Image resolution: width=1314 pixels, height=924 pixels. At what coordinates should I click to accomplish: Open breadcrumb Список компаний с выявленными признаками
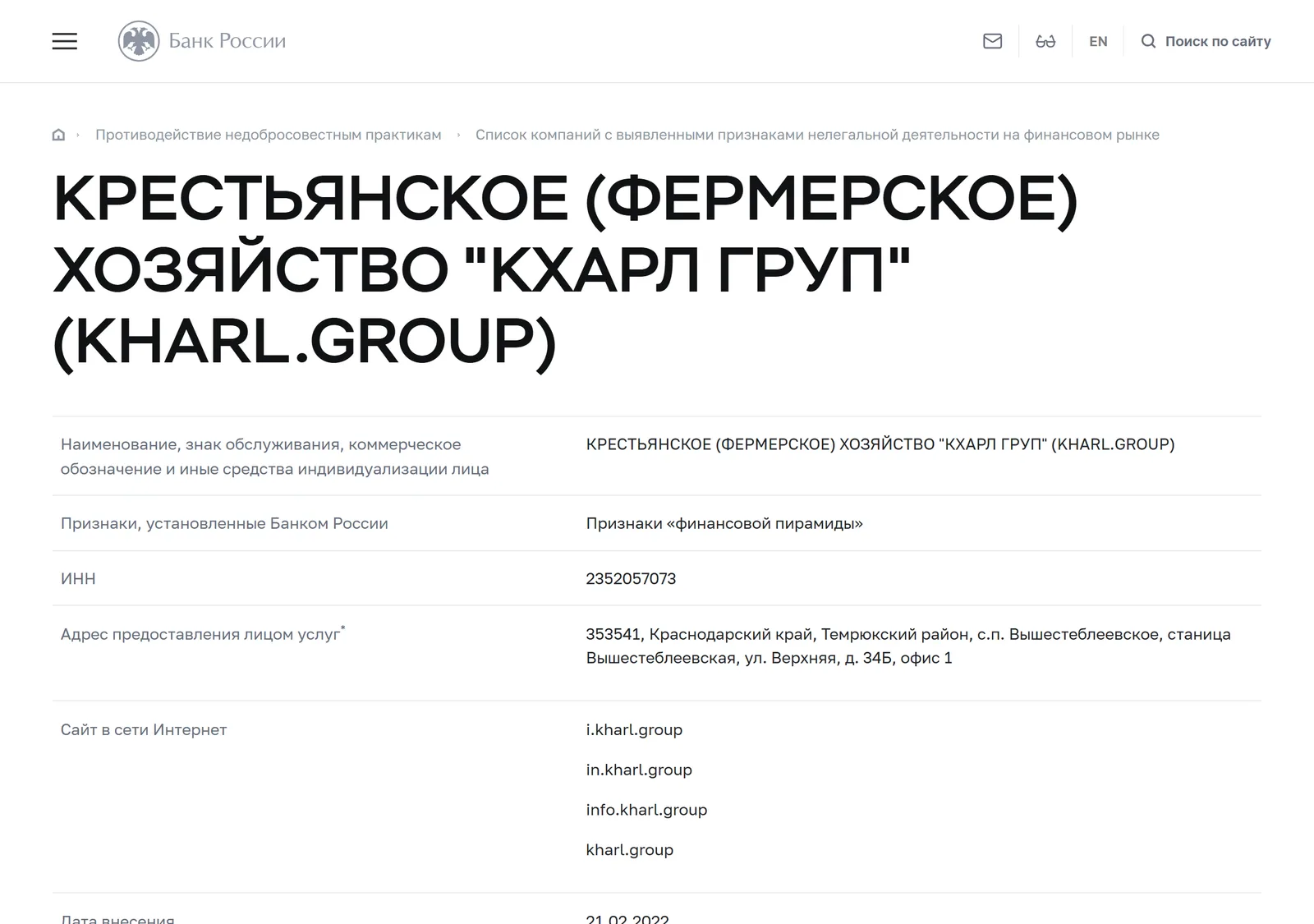click(817, 135)
